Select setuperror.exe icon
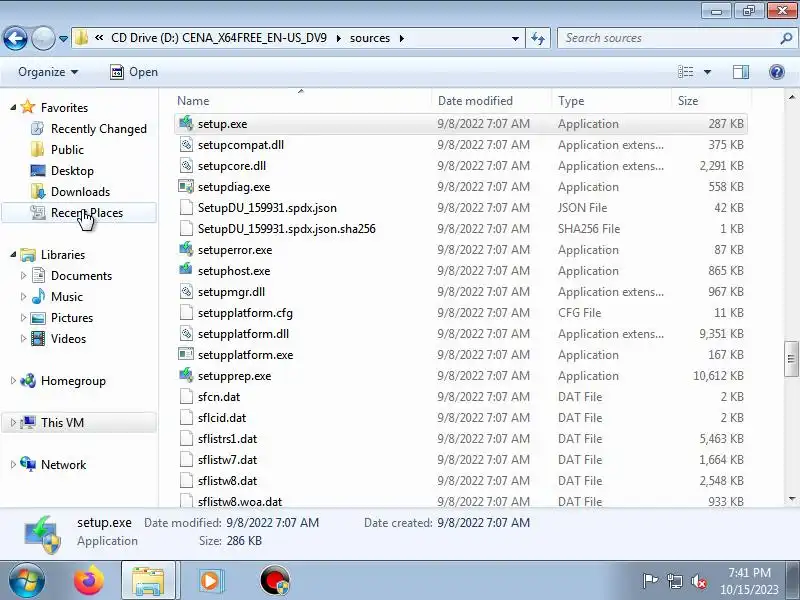This screenshot has height=600, width=800. pyautogui.click(x=186, y=249)
